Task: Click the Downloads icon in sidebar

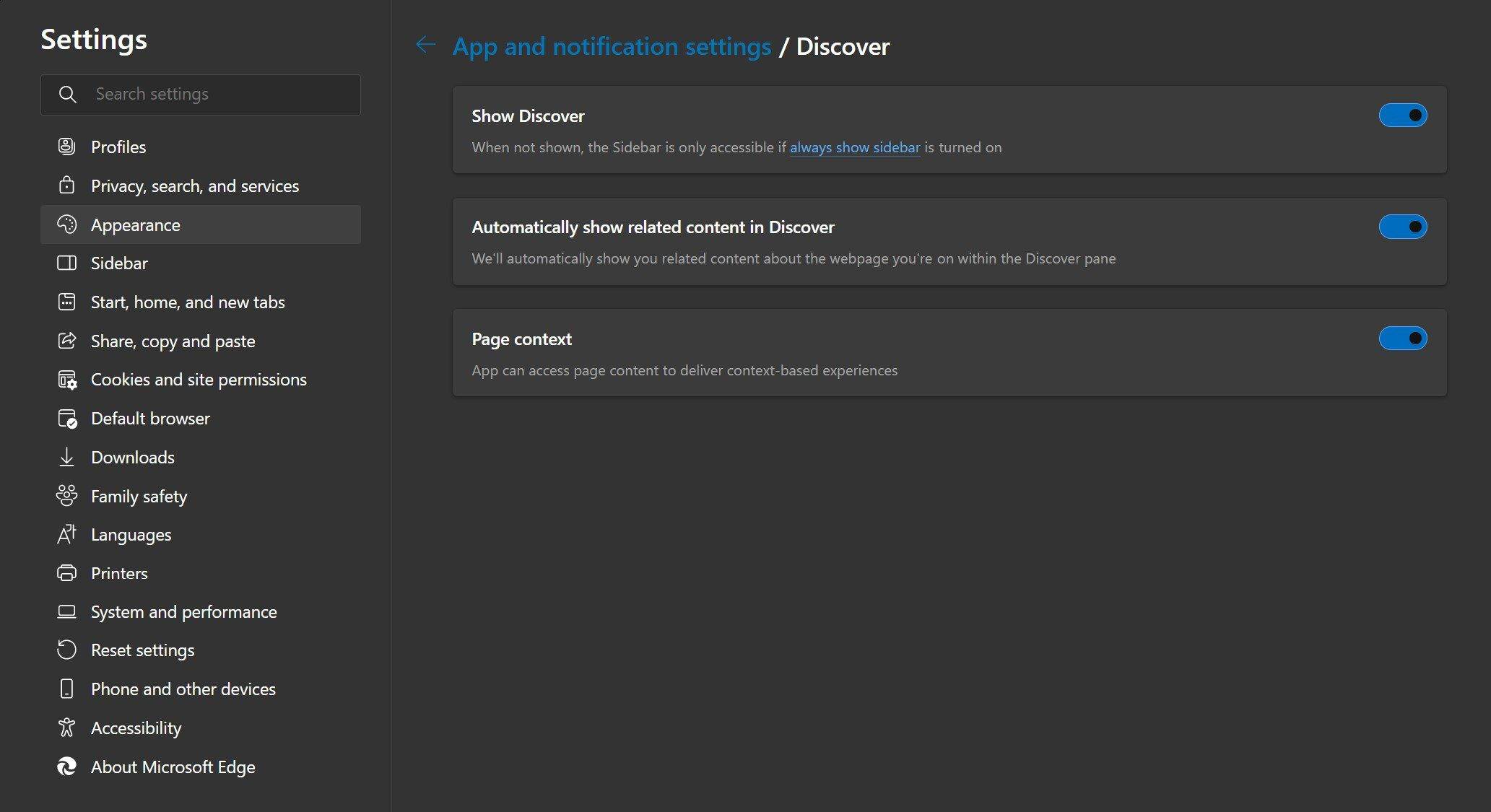Action: click(x=67, y=456)
